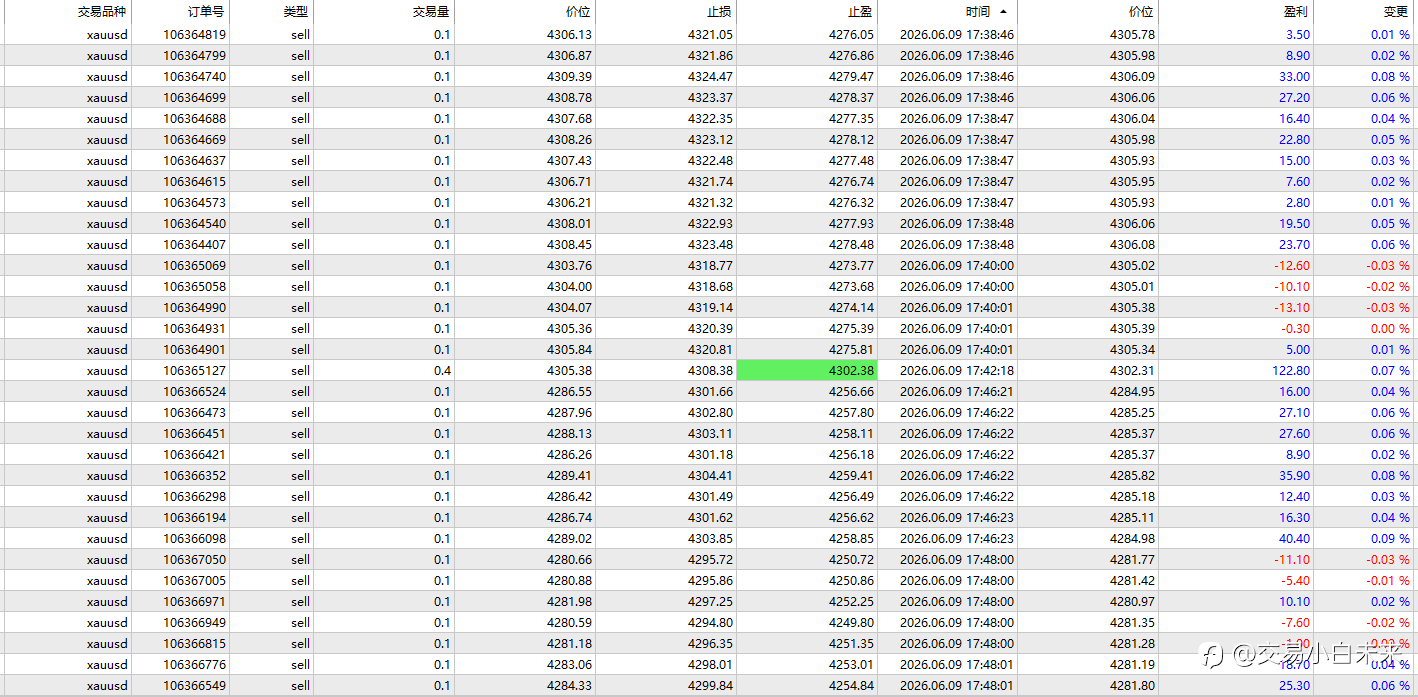1418x697 pixels.
Task: Select the opening price 4287.96
Action: (x=569, y=412)
